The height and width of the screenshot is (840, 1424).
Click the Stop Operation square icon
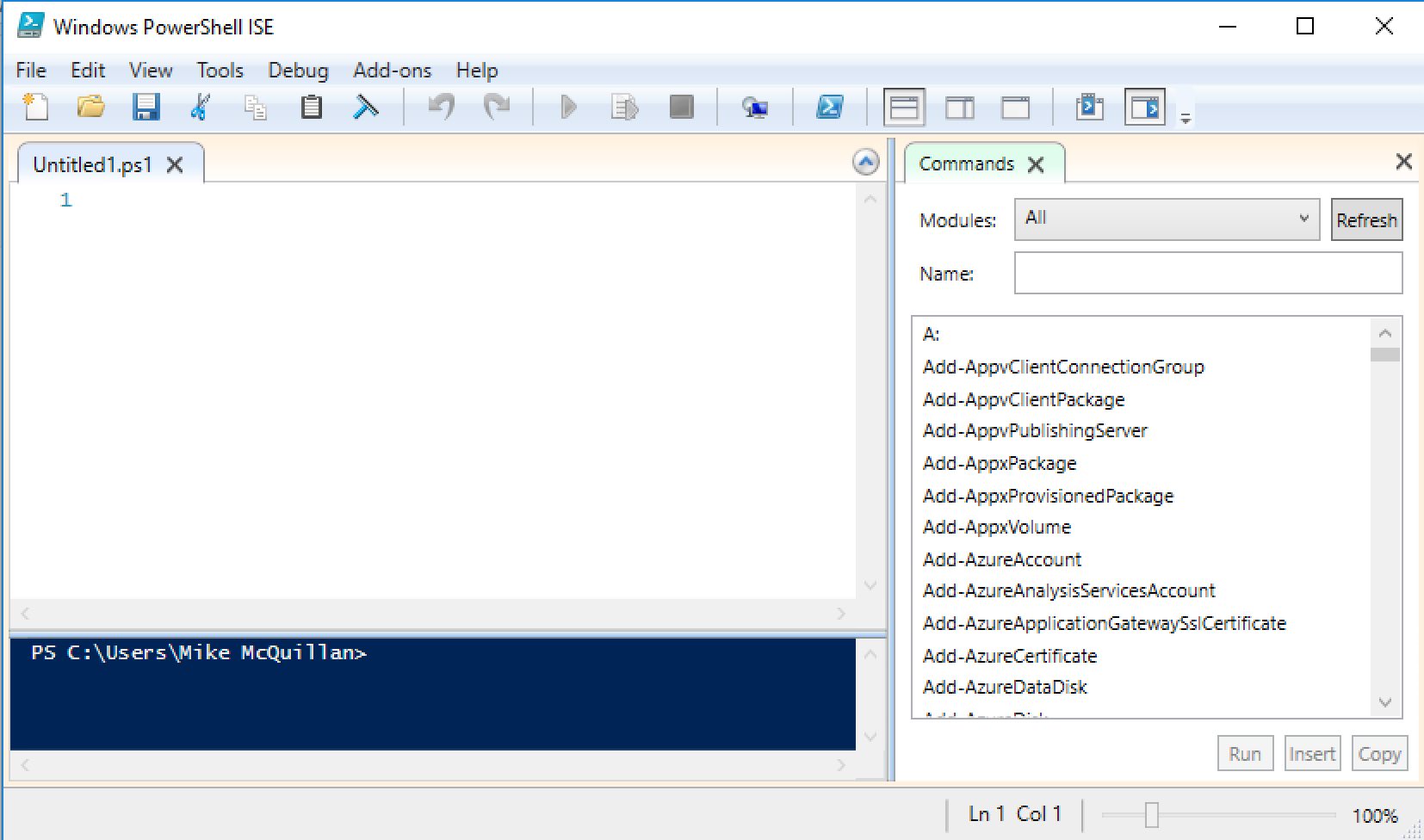tap(681, 108)
